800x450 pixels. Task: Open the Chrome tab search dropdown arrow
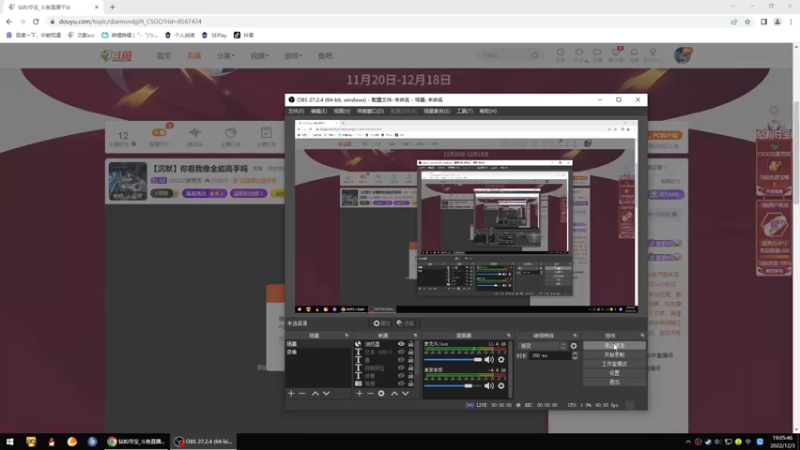(733, 7)
